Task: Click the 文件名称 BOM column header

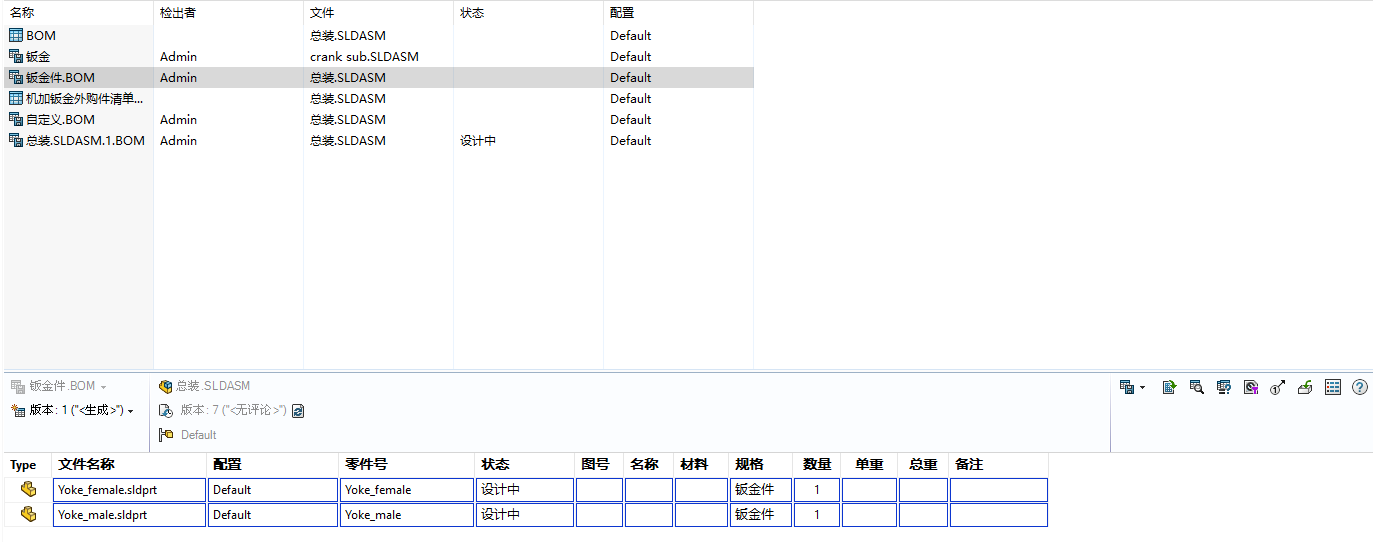Action: click(129, 465)
